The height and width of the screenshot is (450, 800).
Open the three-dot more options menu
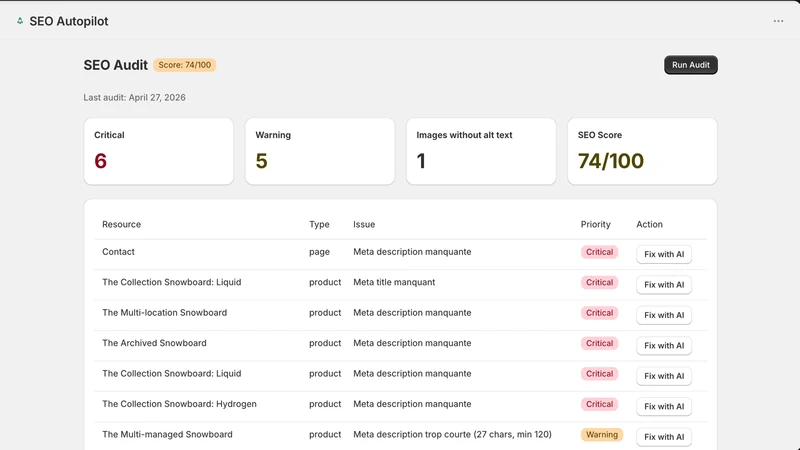click(x=778, y=21)
